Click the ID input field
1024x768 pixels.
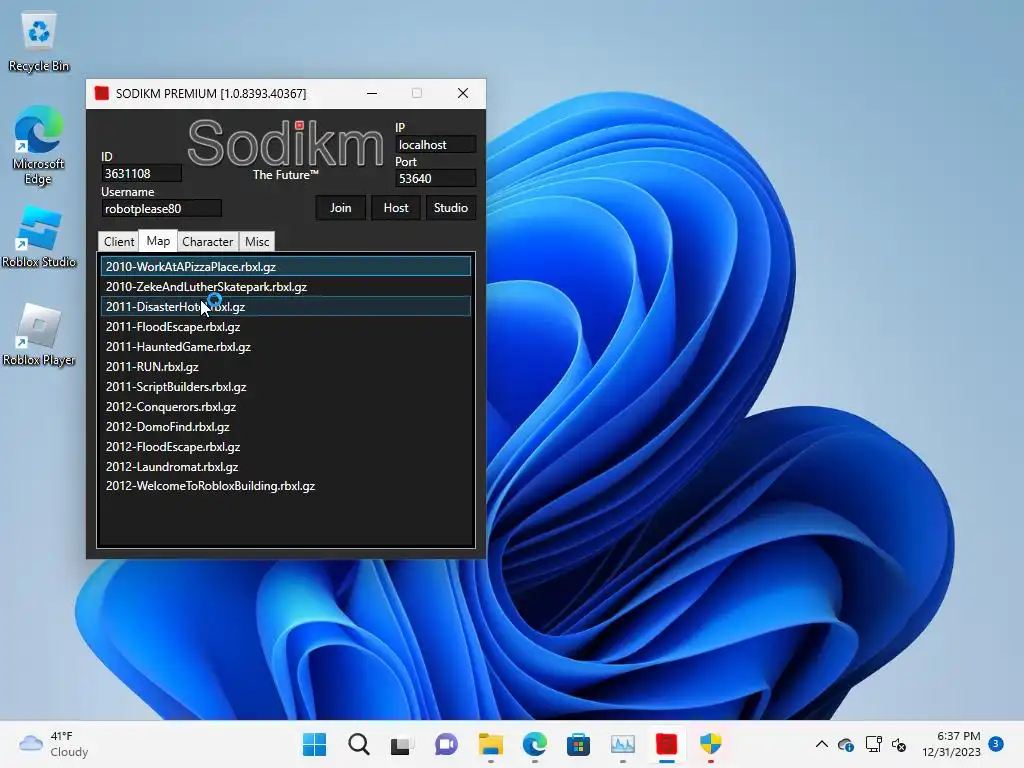pos(141,174)
